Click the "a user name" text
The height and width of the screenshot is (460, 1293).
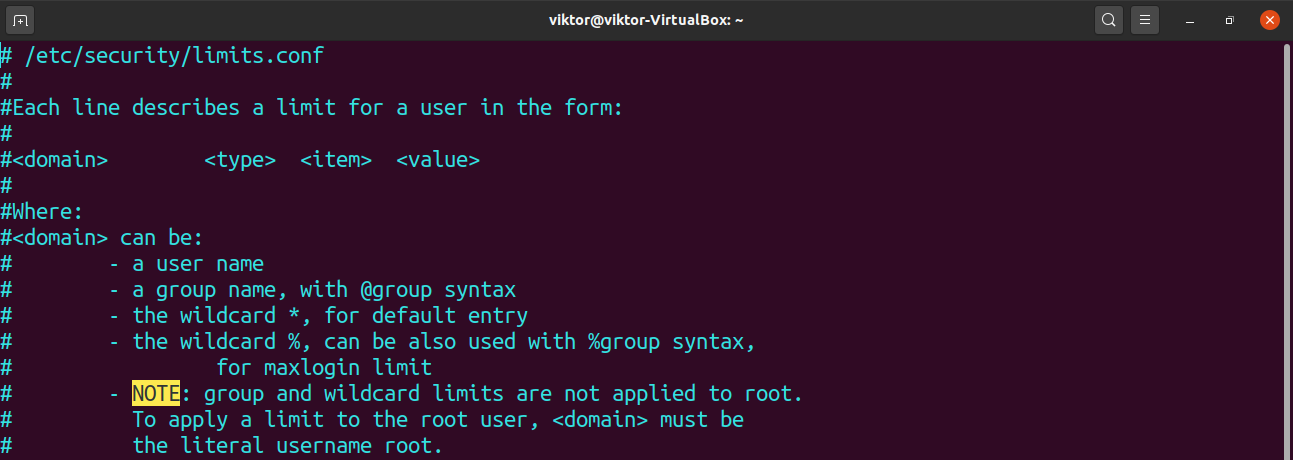[198, 264]
